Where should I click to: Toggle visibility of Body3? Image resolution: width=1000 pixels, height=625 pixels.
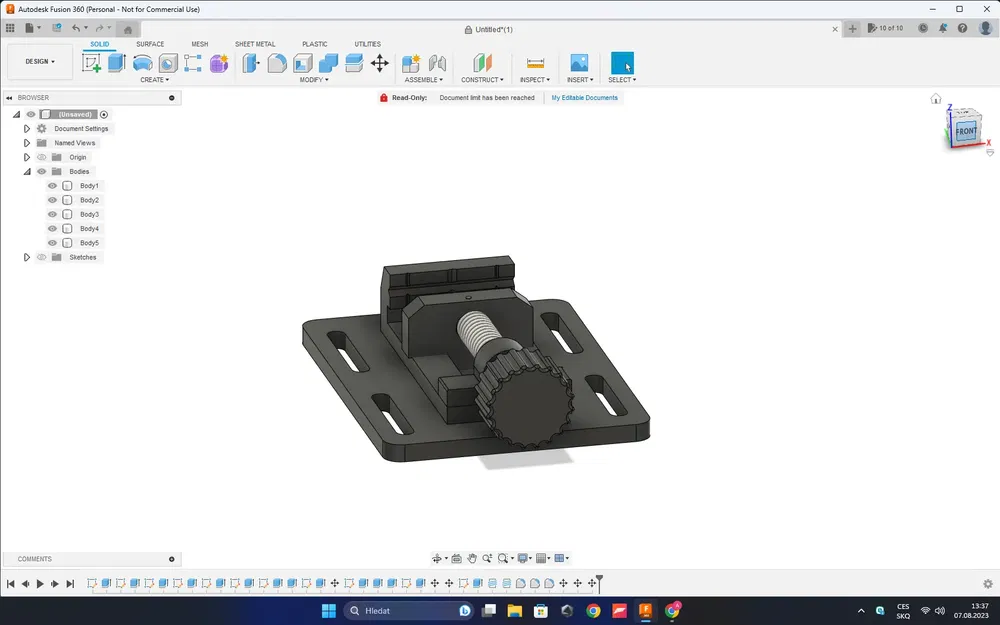pyautogui.click(x=52, y=213)
